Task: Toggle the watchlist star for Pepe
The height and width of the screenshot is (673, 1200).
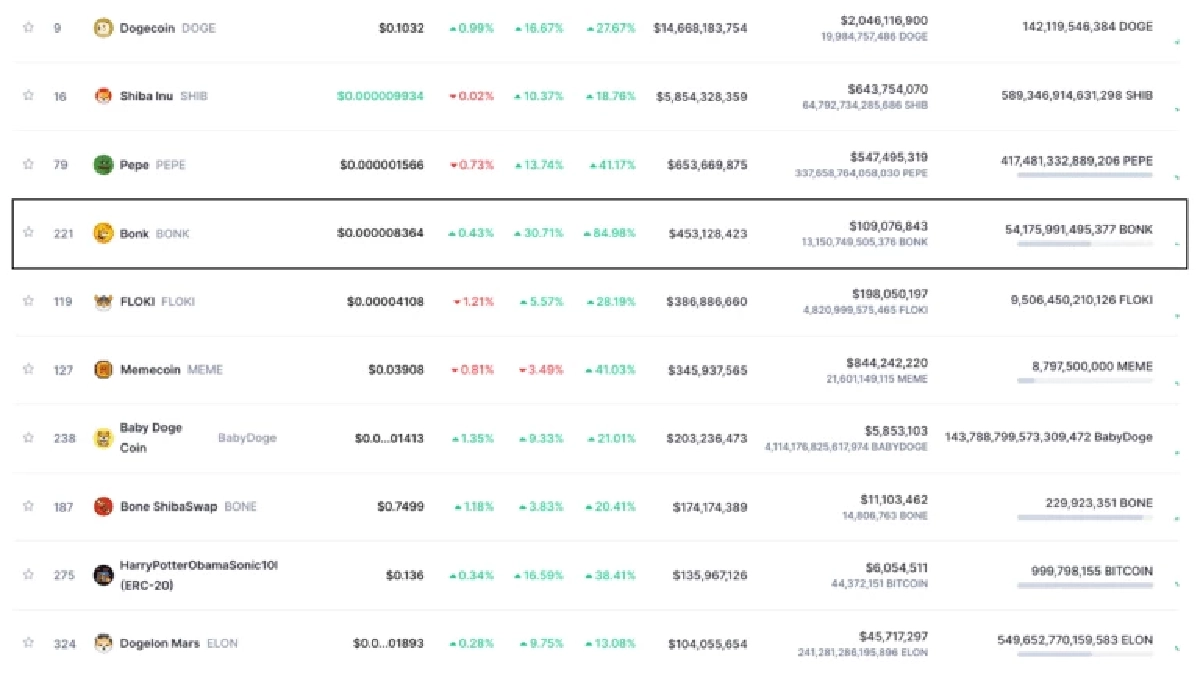Action: tap(28, 165)
